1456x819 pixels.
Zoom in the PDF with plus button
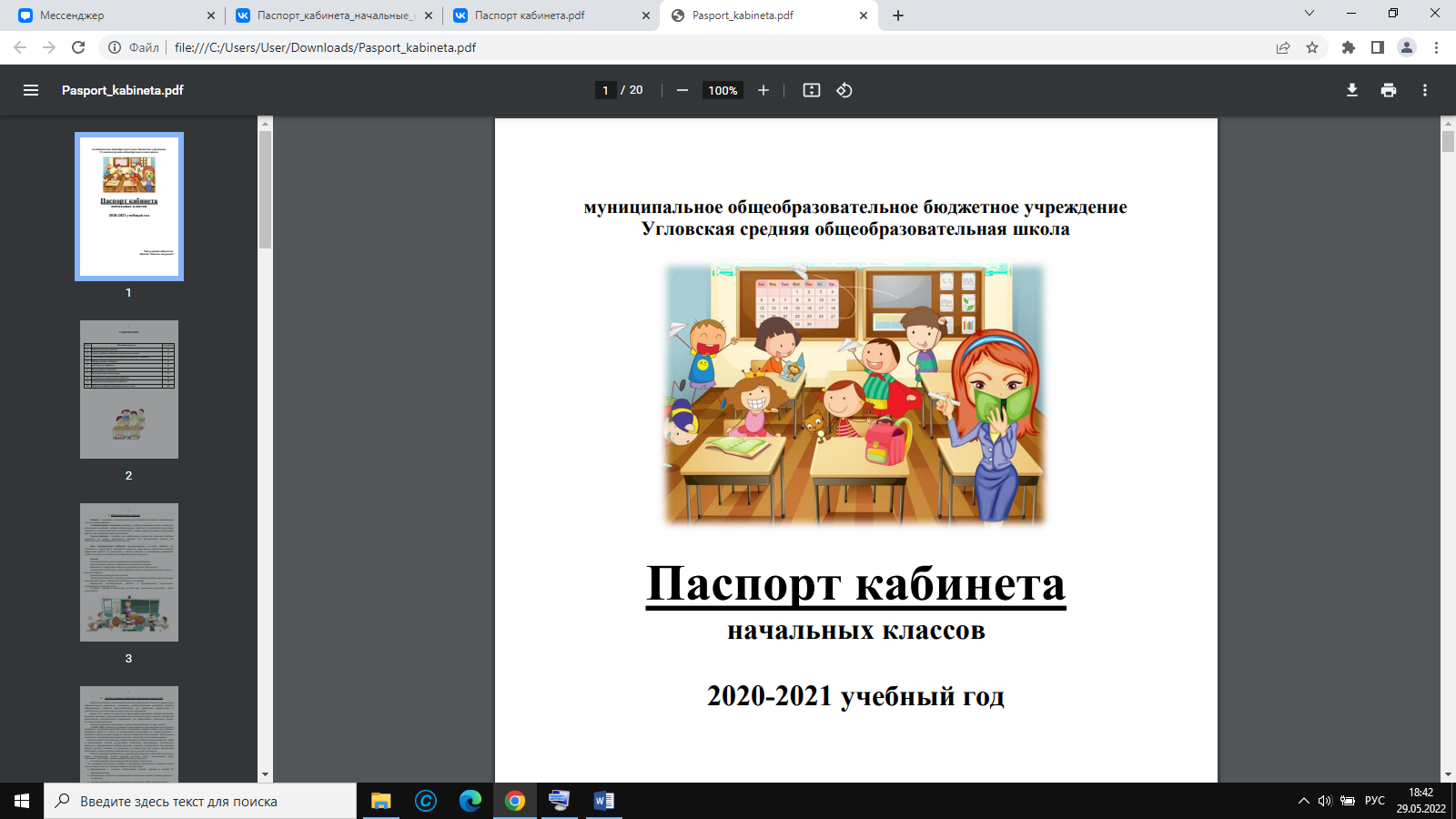pyautogui.click(x=763, y=90)
